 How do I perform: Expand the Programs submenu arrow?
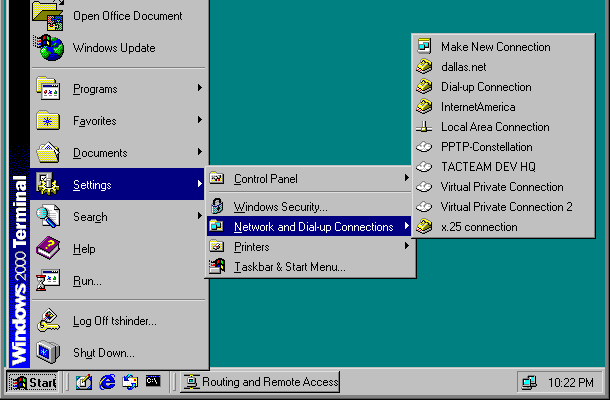(x=200, y=88)
